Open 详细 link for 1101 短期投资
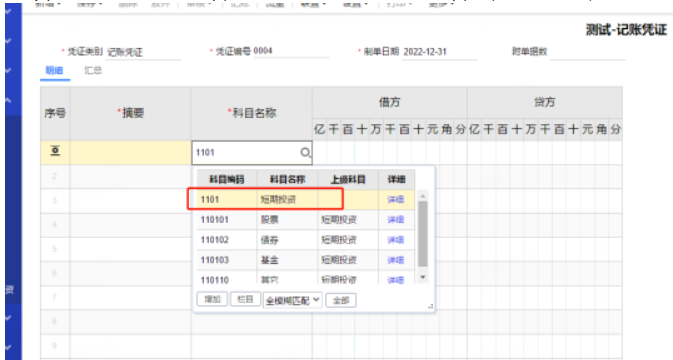The width and height of the screenshot is (673, 360). click(x=395, y=200)
